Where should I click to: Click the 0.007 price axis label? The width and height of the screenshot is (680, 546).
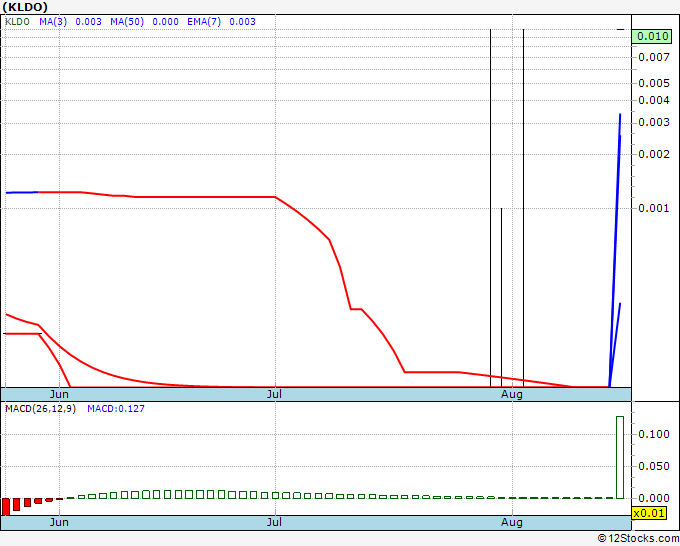pos(654,57)
